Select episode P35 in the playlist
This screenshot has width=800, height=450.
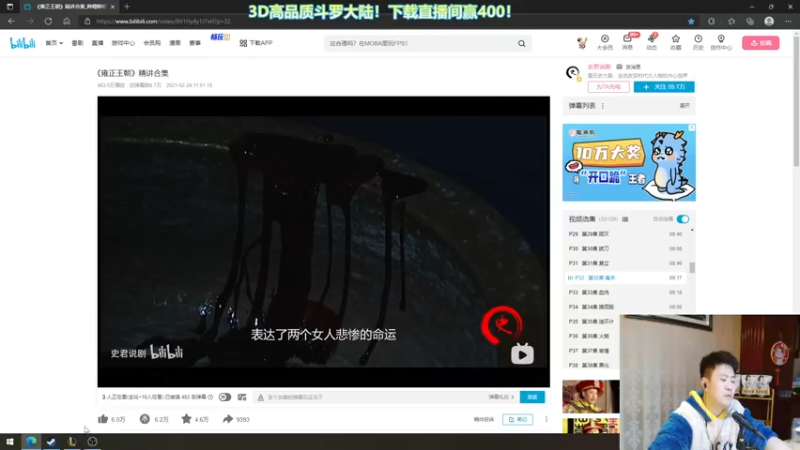(592, 321)
